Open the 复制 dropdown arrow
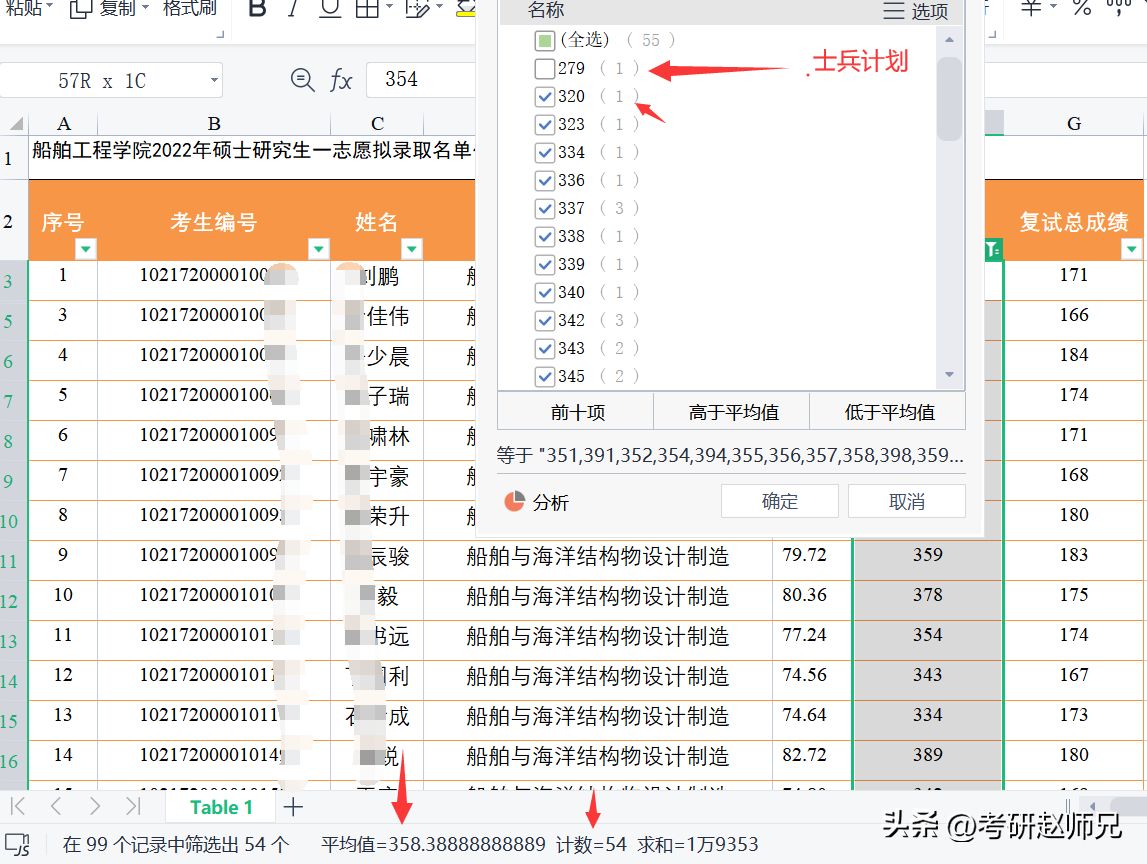 (x=146, y=7)
